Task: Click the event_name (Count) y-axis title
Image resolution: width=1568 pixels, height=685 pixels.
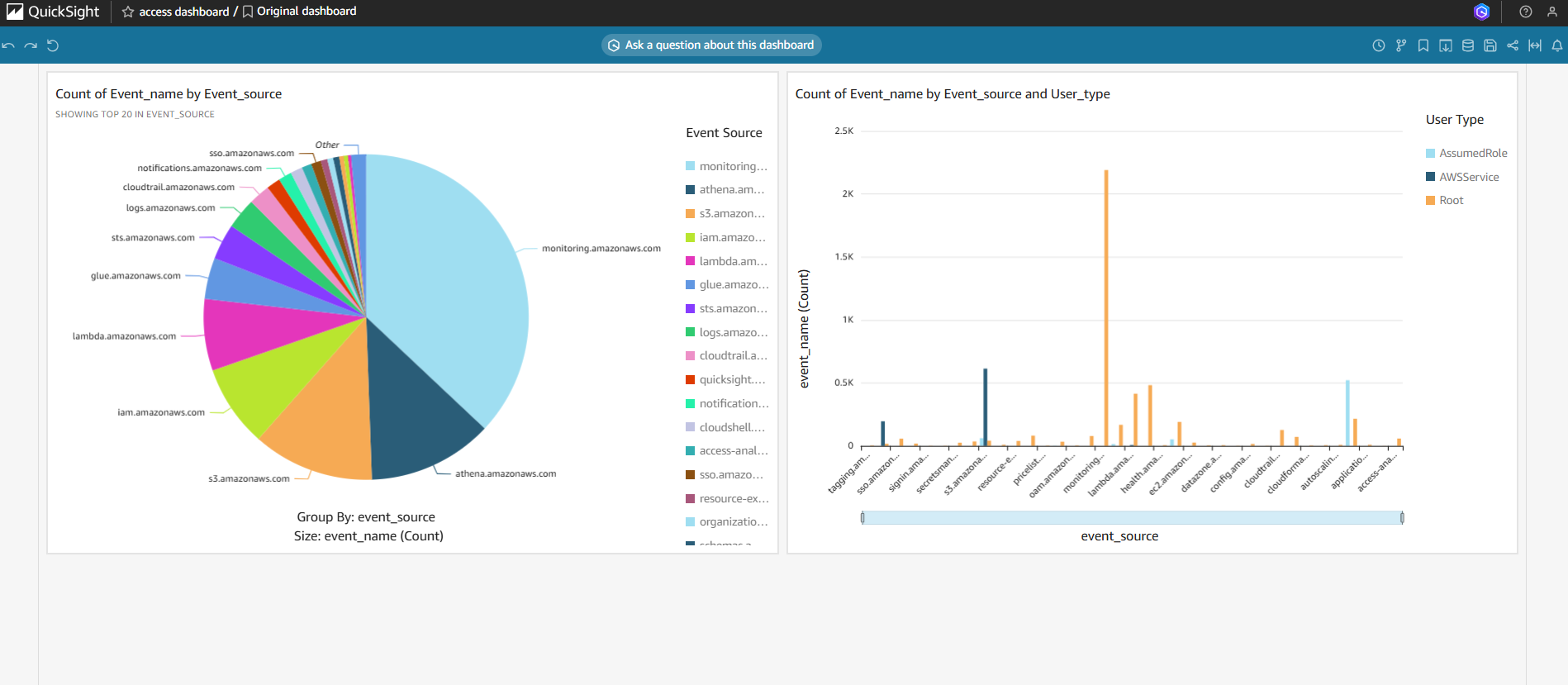Action: point(804,329)
